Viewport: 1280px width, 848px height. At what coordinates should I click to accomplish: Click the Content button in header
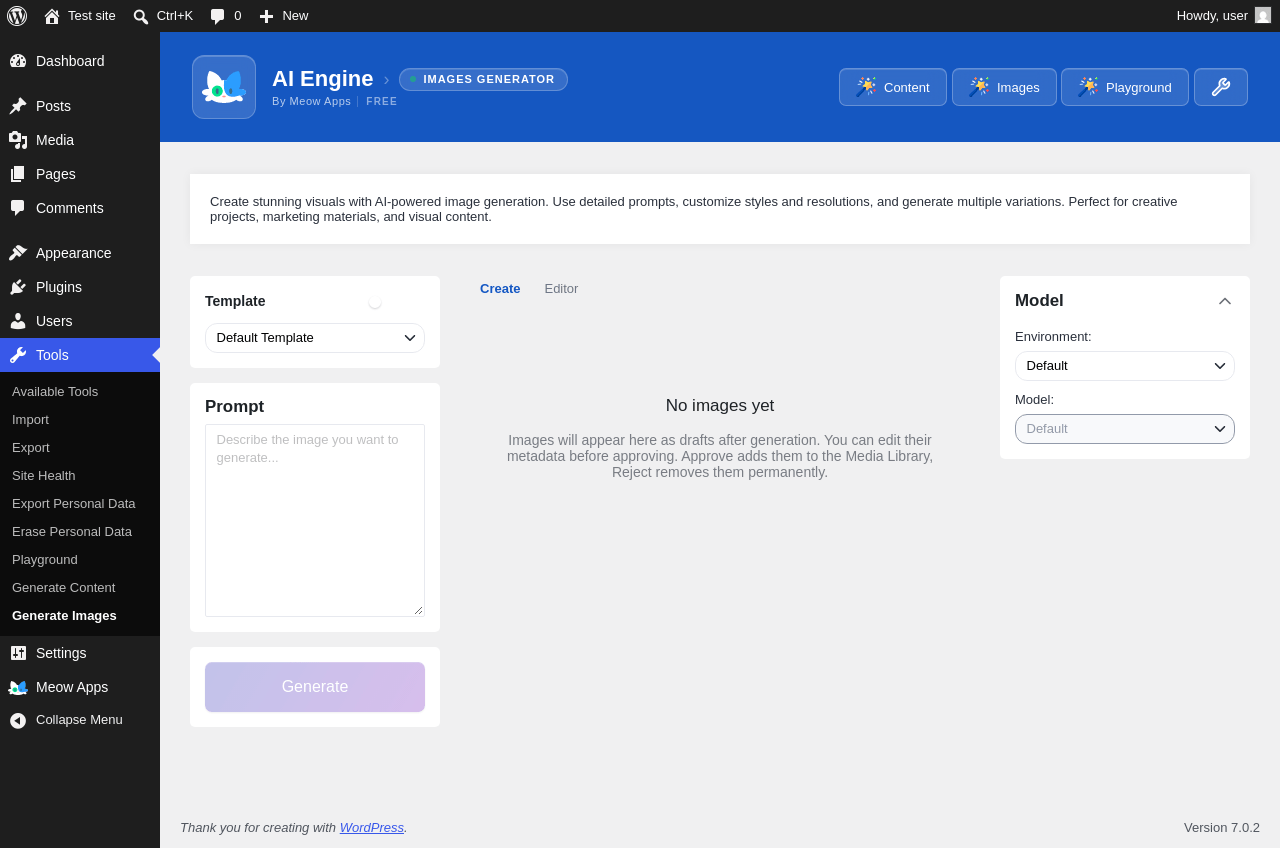pyautogui.click(x=893, y=87)
